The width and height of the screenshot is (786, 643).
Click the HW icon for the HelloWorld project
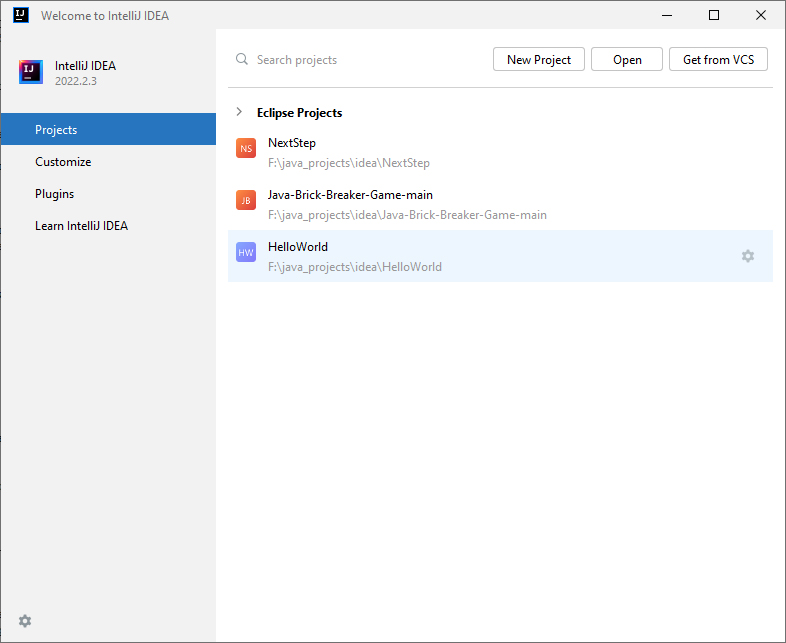(246, 253)
